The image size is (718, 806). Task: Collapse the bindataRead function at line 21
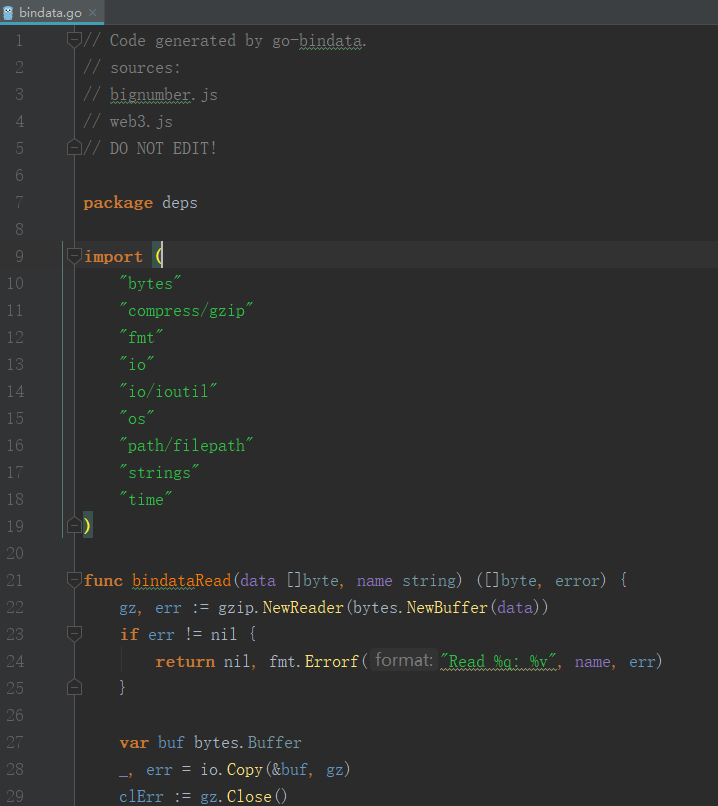point(74,579)
